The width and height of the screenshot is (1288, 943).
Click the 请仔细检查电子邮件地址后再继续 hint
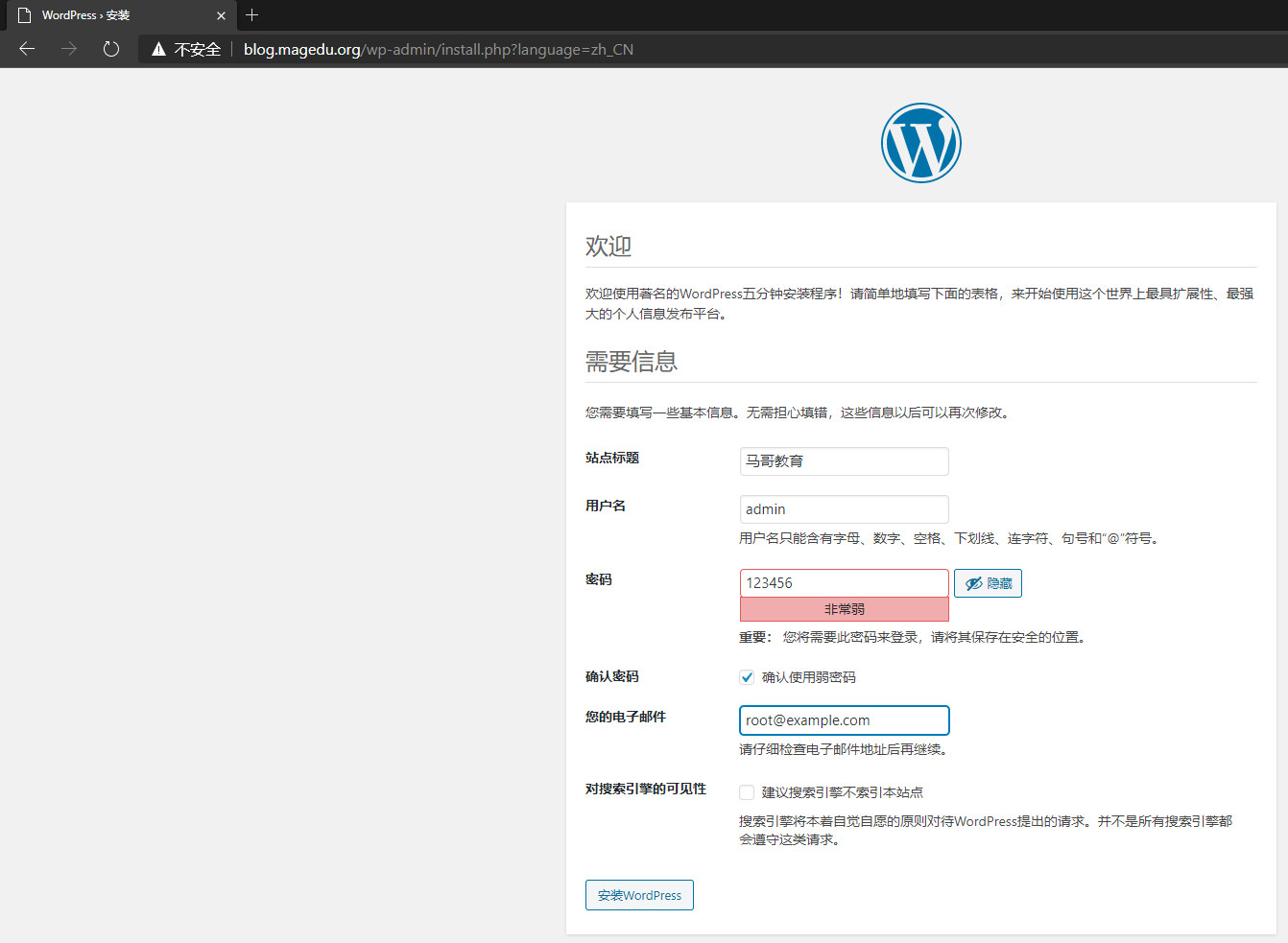[845, 749]
